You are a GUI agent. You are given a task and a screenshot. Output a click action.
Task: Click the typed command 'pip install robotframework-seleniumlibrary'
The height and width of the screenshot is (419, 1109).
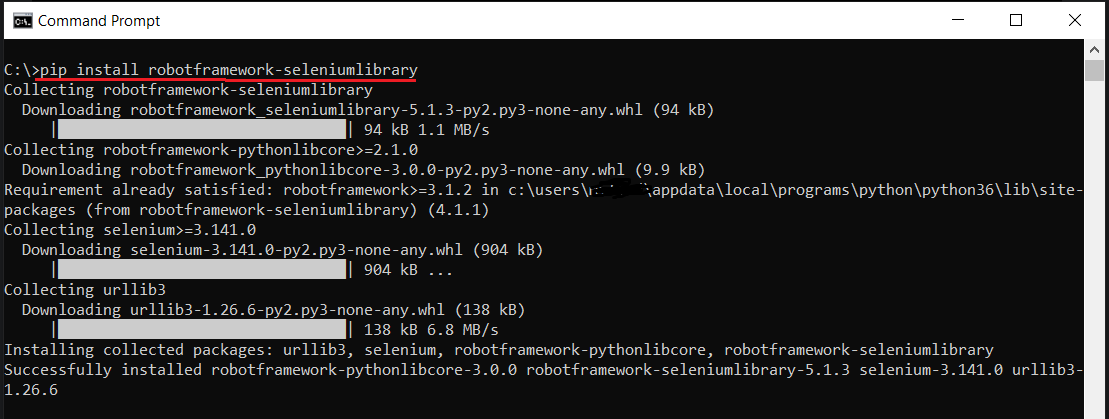(x=228, y=70)
